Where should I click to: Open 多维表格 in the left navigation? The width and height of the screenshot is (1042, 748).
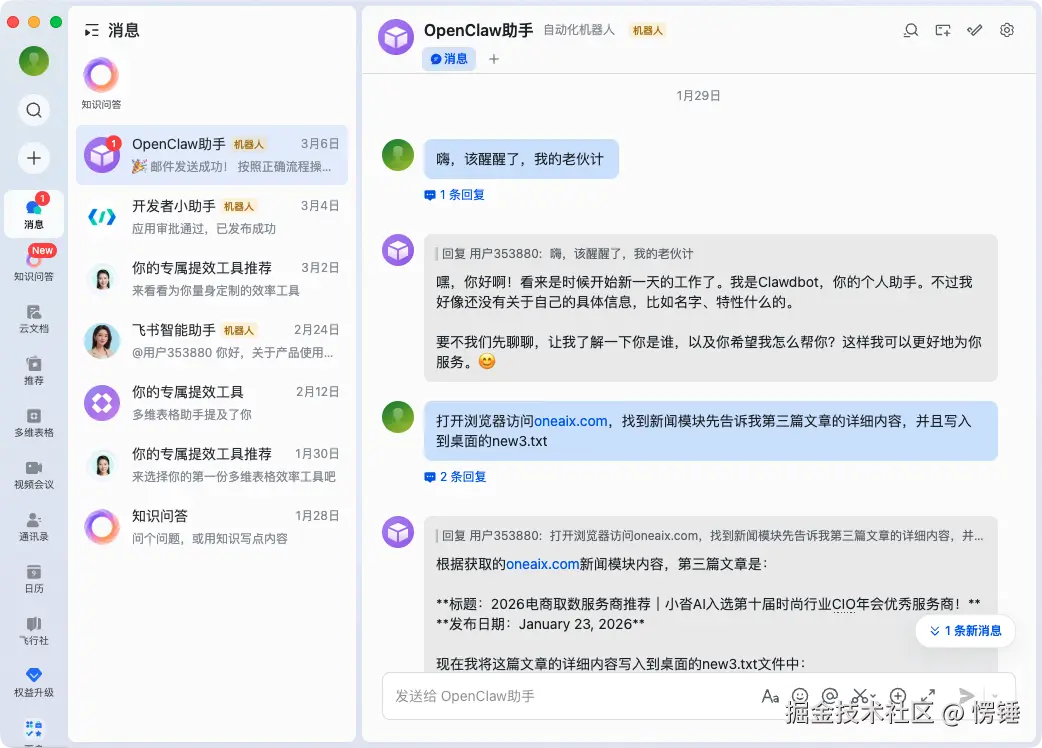[34, 422]
